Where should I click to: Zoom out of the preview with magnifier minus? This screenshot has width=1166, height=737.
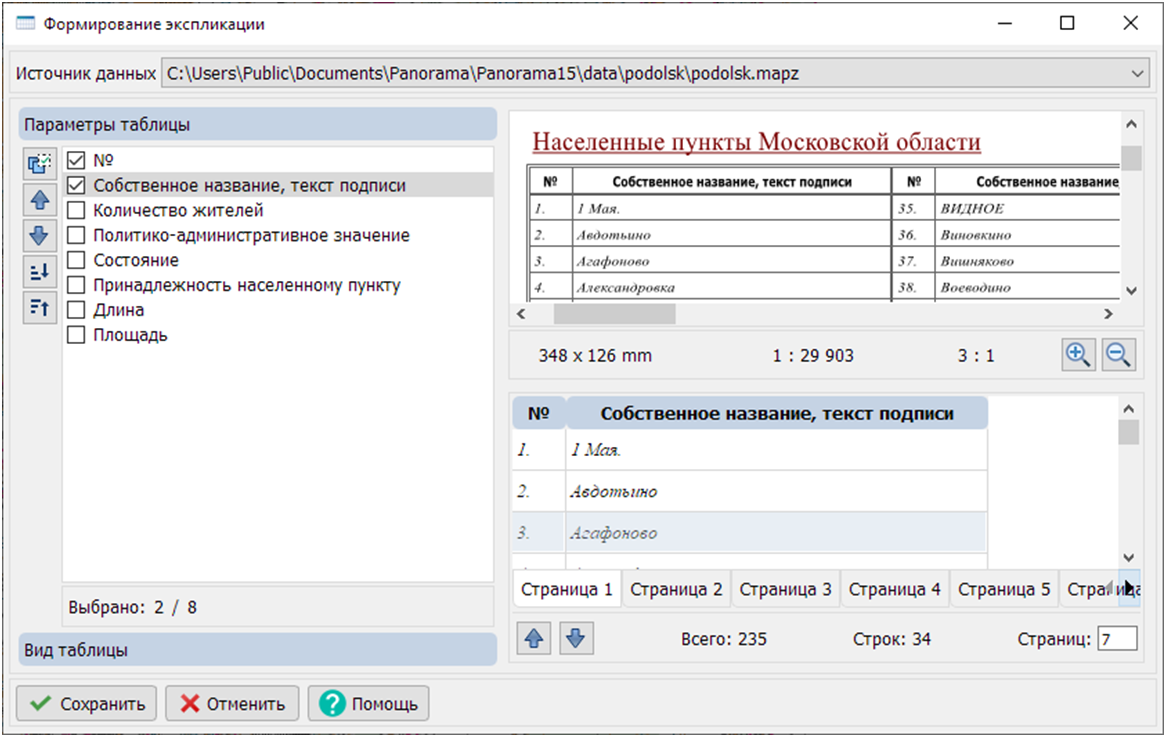(1118, 355)
